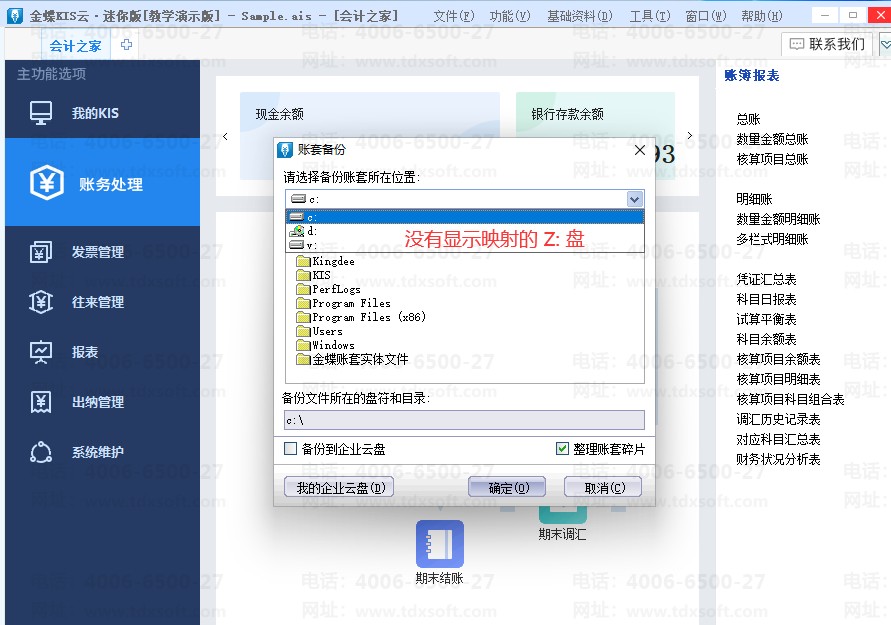Open 多栏式明细账 report
This screenshot has width=891, height=625.
pos(772,239)
